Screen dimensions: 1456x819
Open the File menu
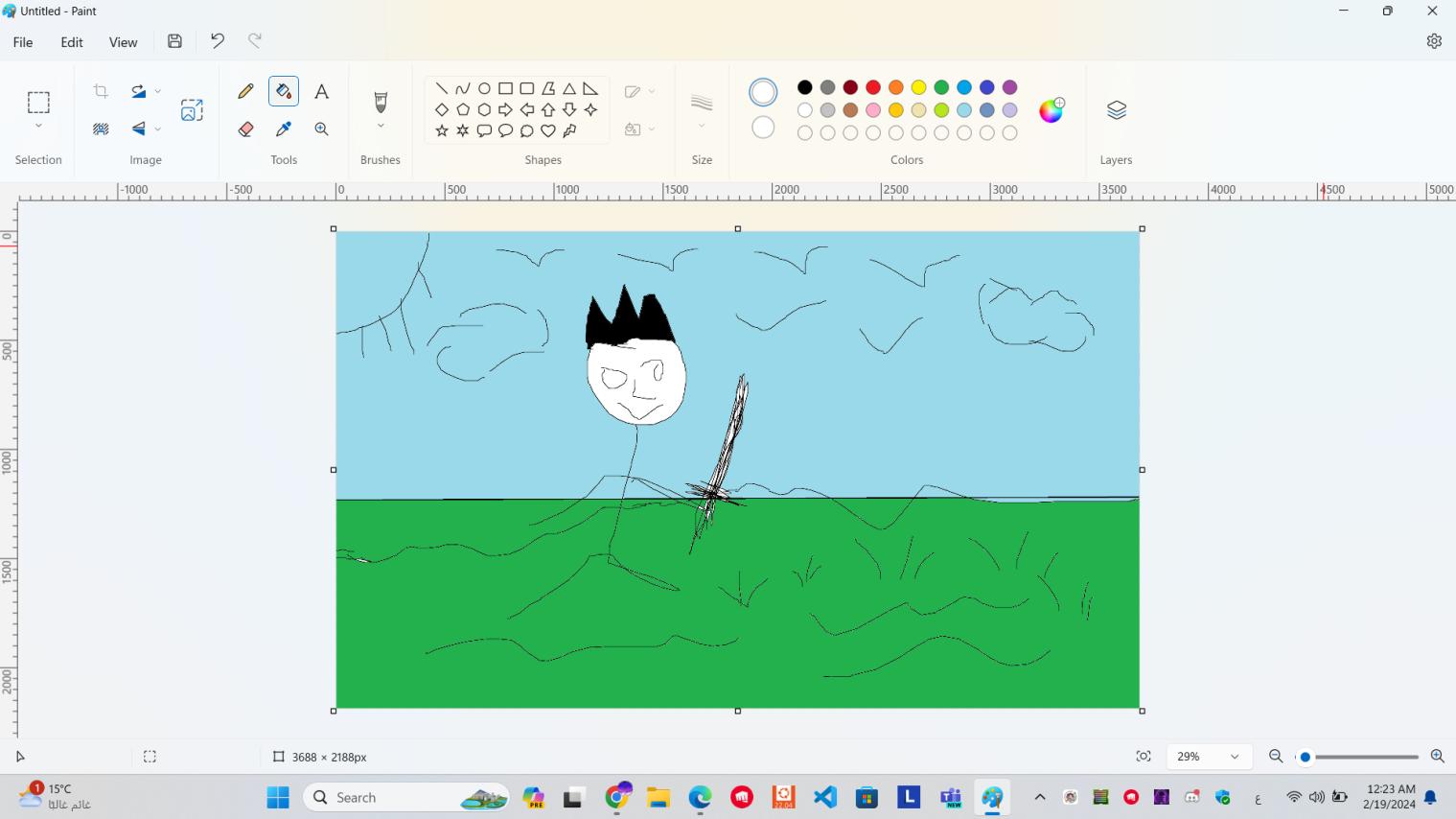point(22,41)
